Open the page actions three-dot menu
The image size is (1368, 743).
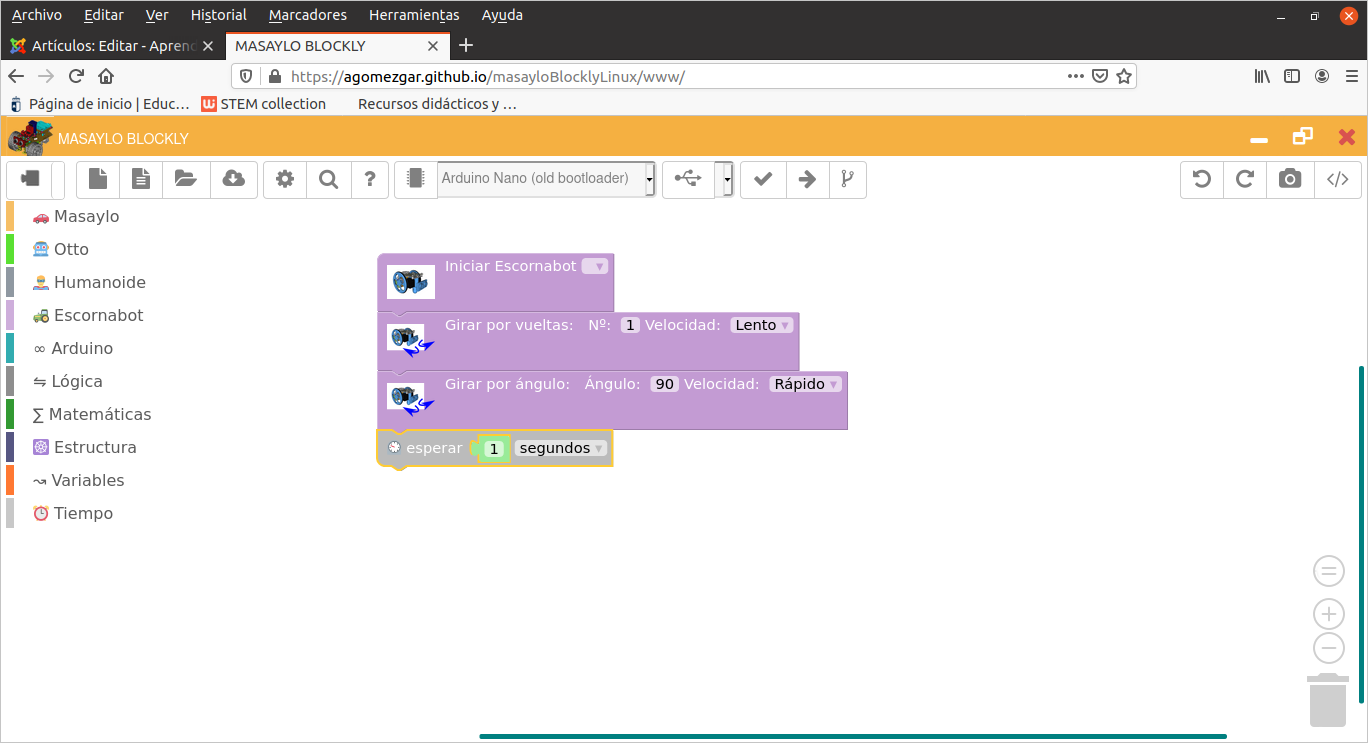(1076, 76)
